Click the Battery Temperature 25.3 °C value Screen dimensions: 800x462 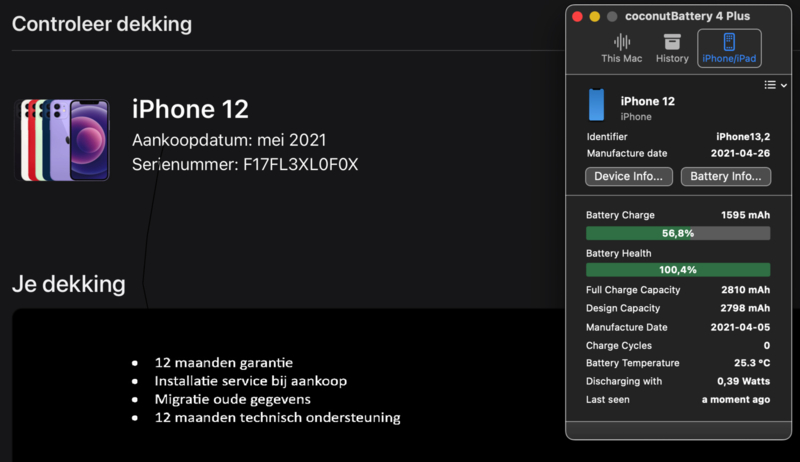(752, 363)
